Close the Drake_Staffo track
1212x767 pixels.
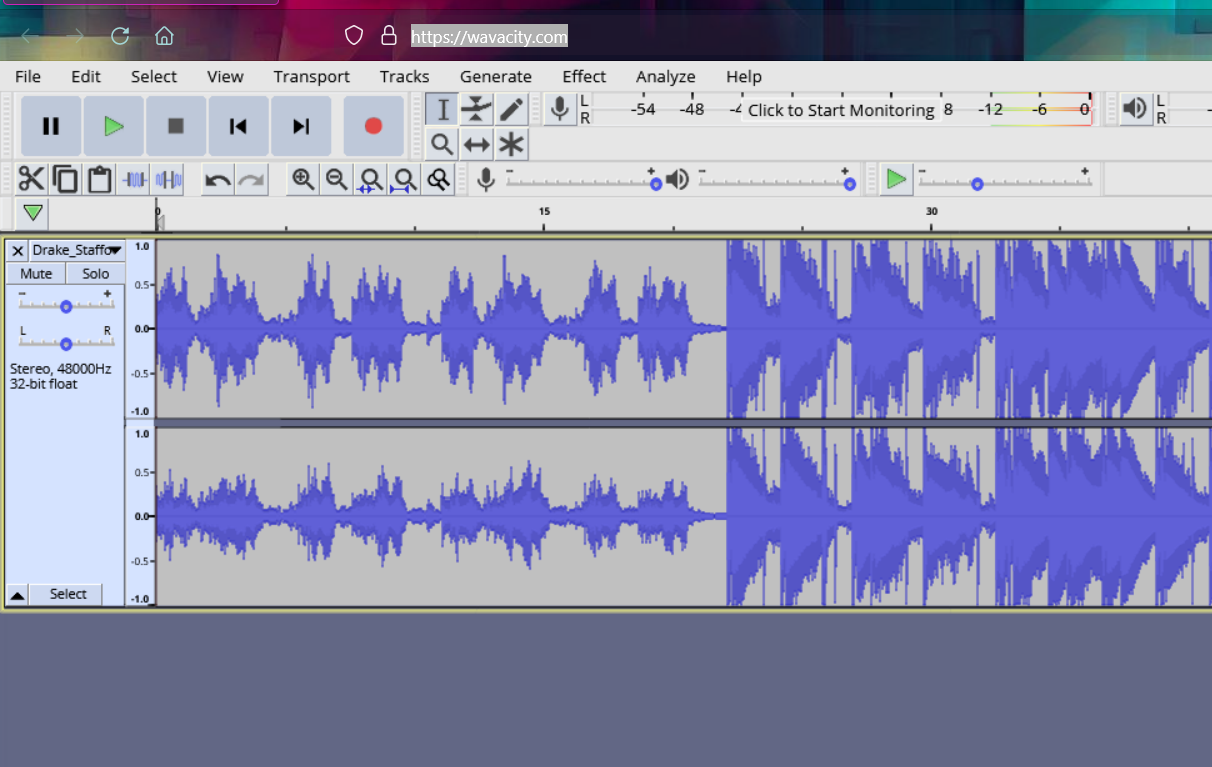coord(17,250)
